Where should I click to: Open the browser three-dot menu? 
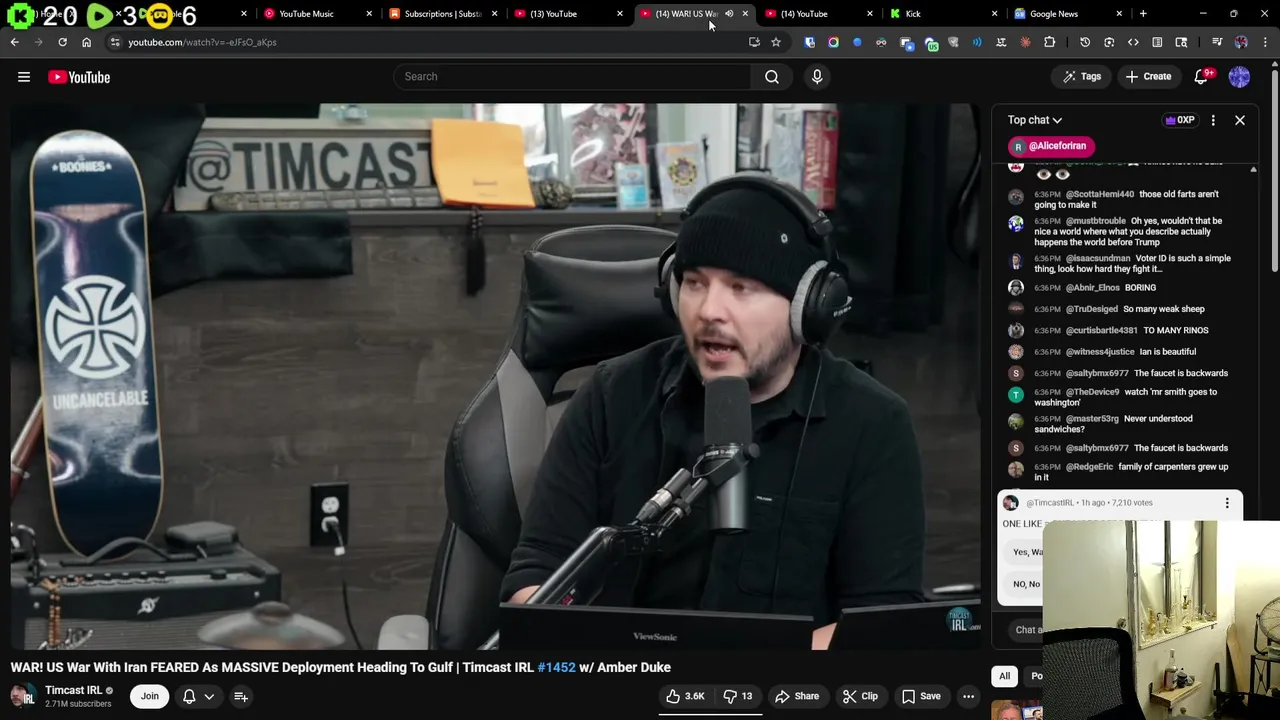[1265, 42]
